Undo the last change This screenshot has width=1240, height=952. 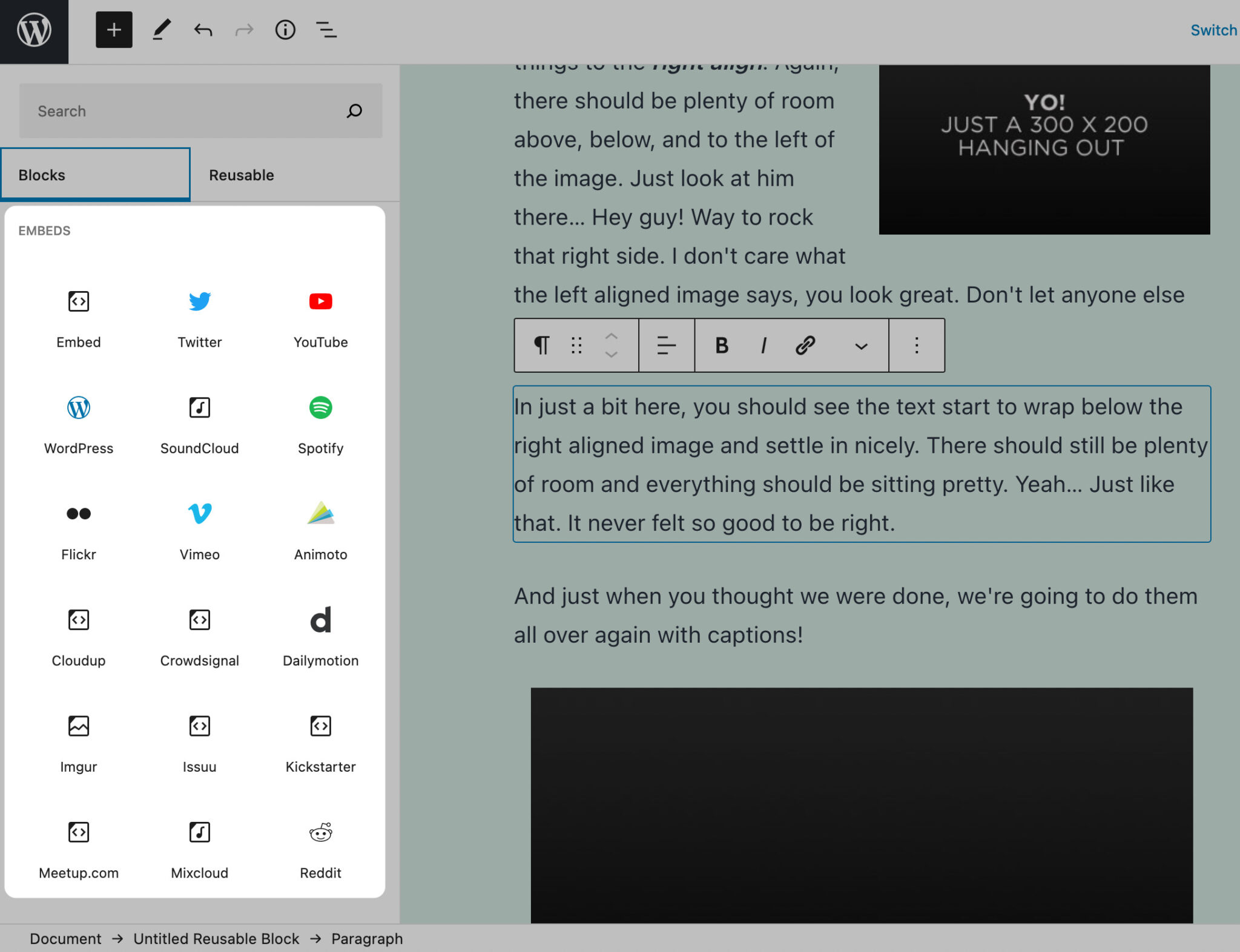(x=203, y=29)
